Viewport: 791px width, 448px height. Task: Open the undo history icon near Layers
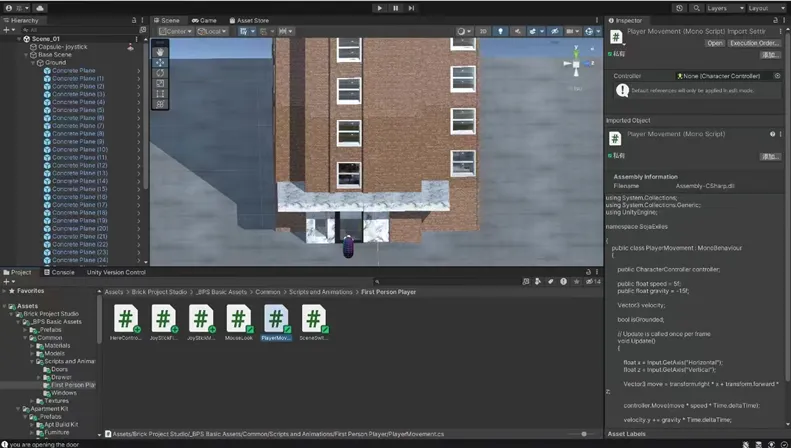tap(680, 8)
